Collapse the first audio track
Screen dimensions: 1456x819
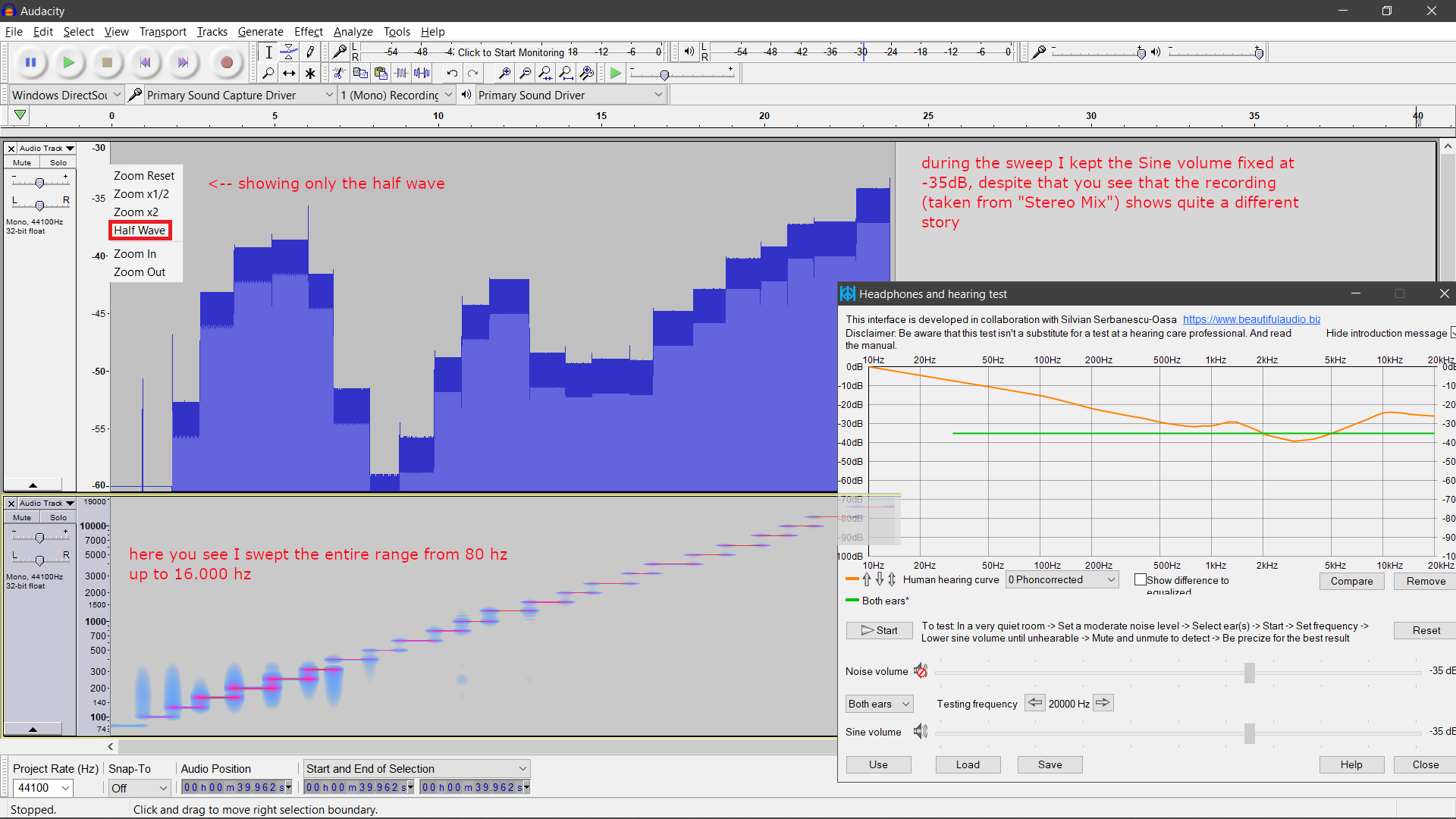33,485
